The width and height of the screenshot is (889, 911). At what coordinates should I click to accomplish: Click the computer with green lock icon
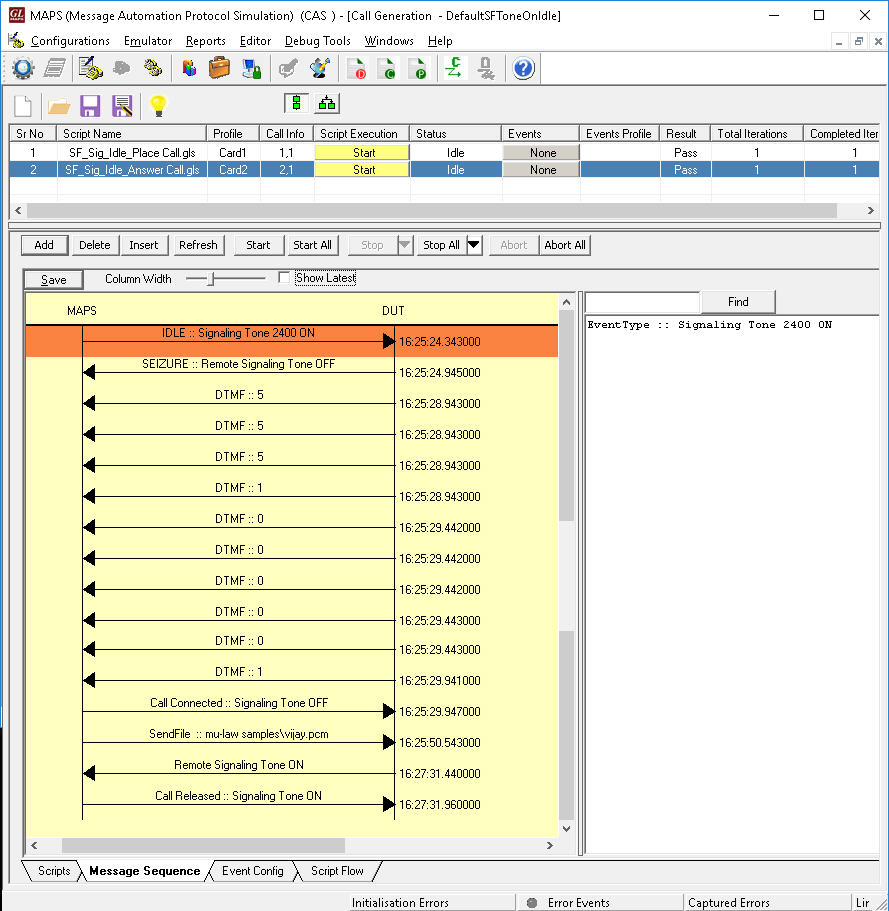tap(252, 69)
